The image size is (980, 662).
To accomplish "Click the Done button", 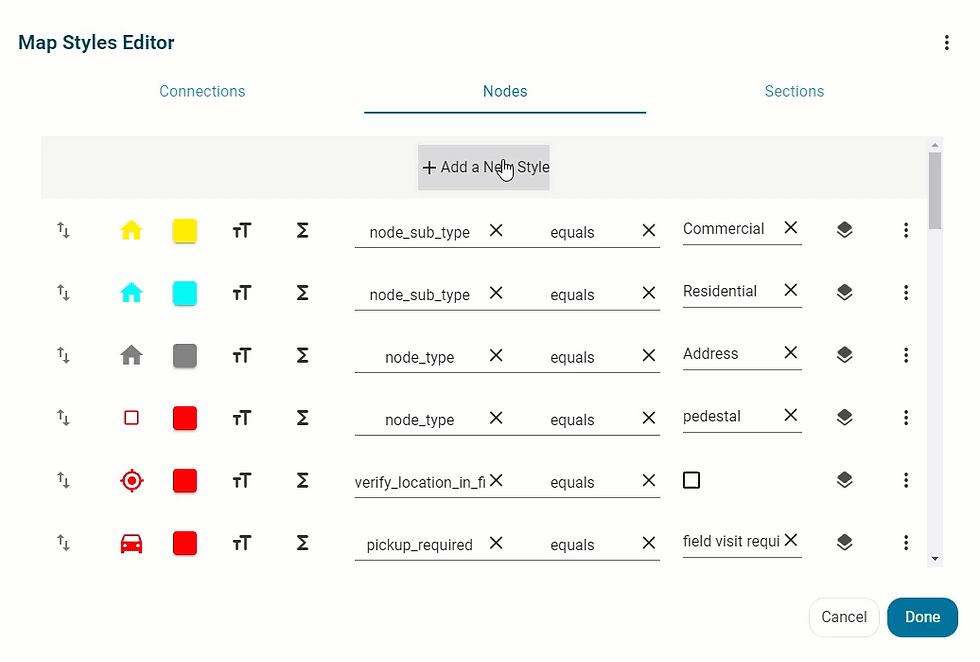I will 922,617.
